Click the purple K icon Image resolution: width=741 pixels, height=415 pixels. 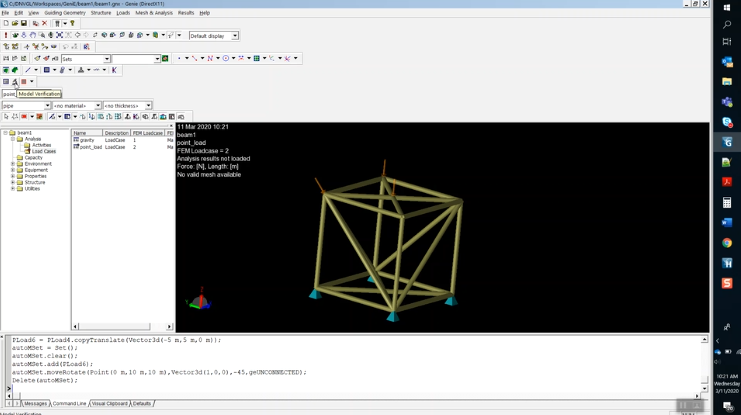(114, 70)
